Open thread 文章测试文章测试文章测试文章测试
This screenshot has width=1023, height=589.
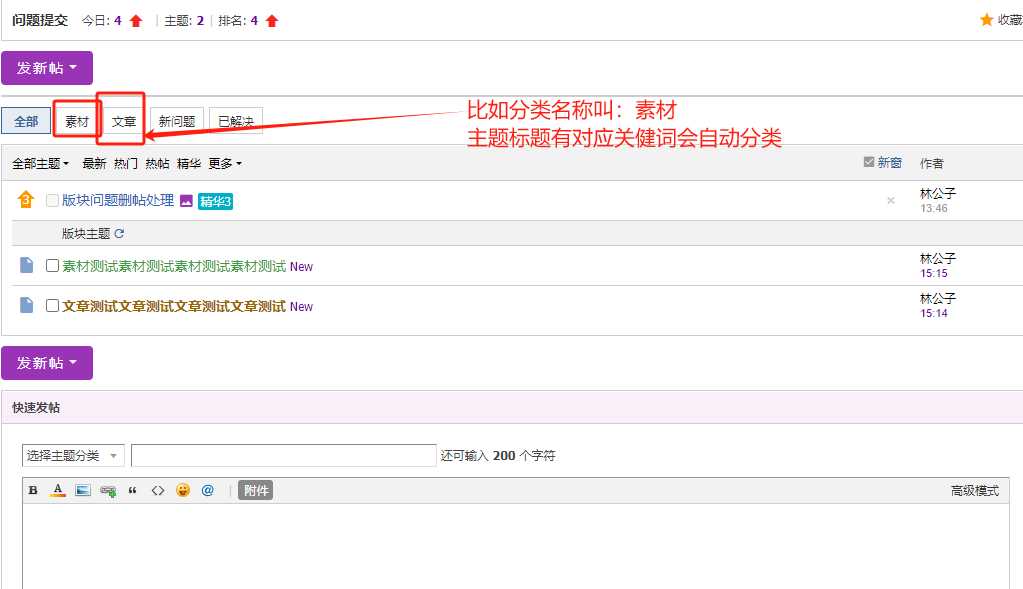pos(174,306)
